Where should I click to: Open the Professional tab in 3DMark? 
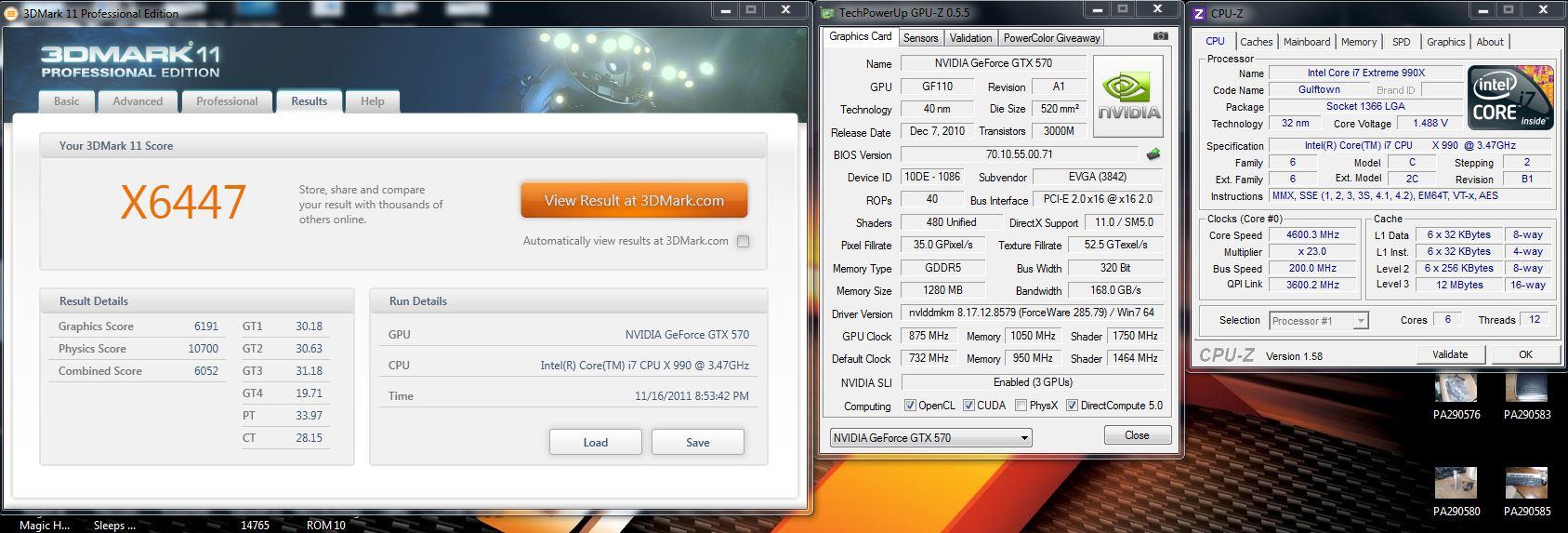(x=227, y=101)
